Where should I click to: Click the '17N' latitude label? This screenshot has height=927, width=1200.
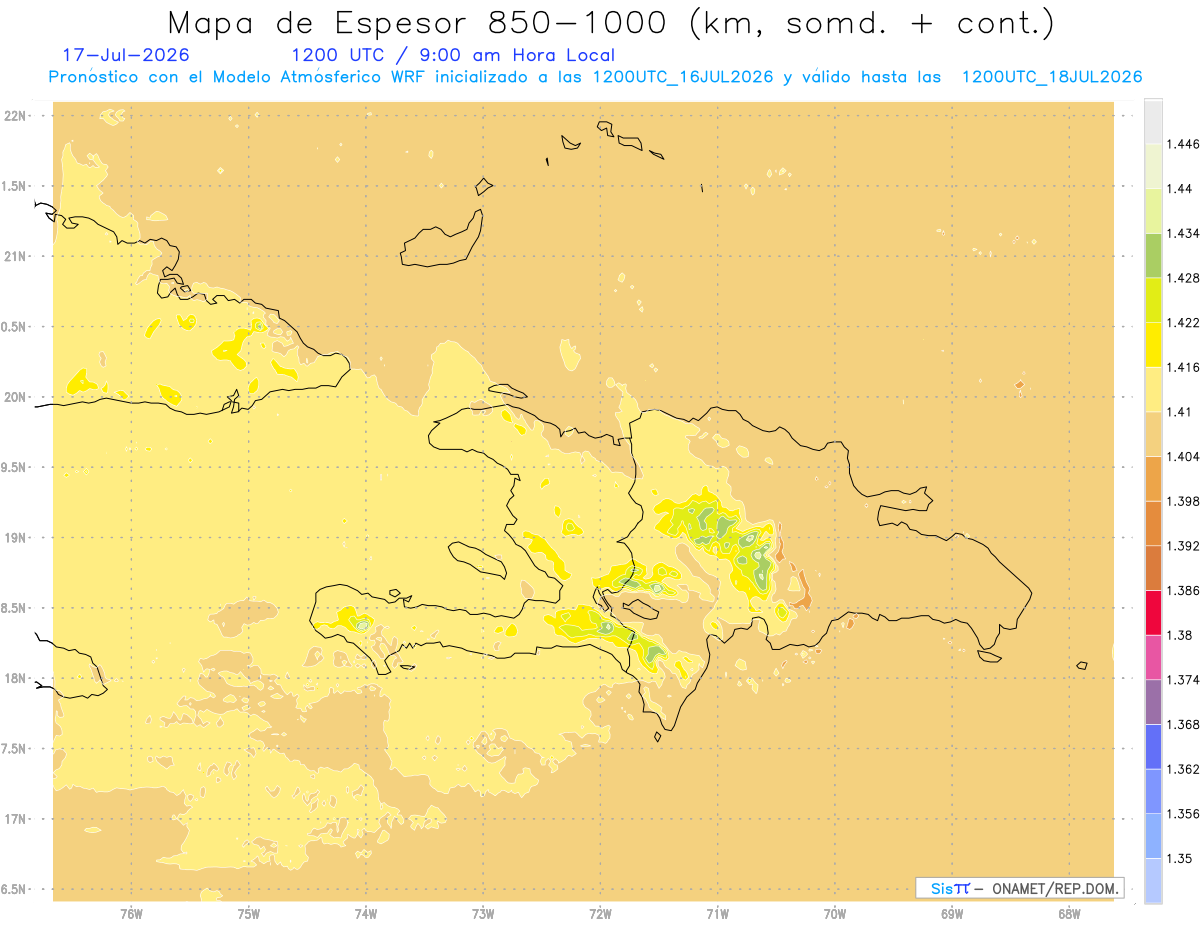(x=16, y=819)
